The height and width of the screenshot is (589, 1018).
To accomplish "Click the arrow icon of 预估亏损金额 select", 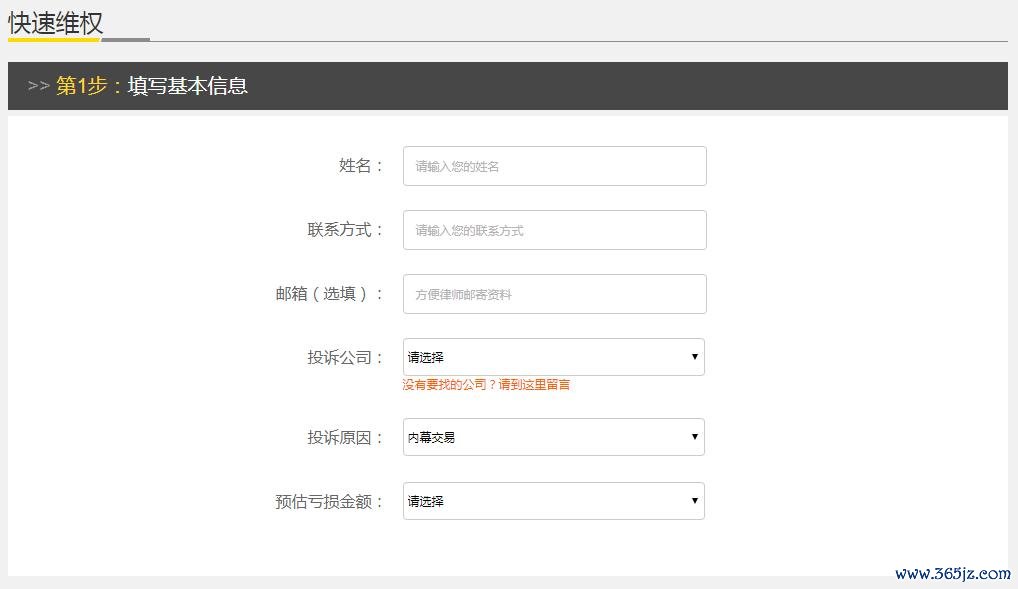I will [695, 501].
